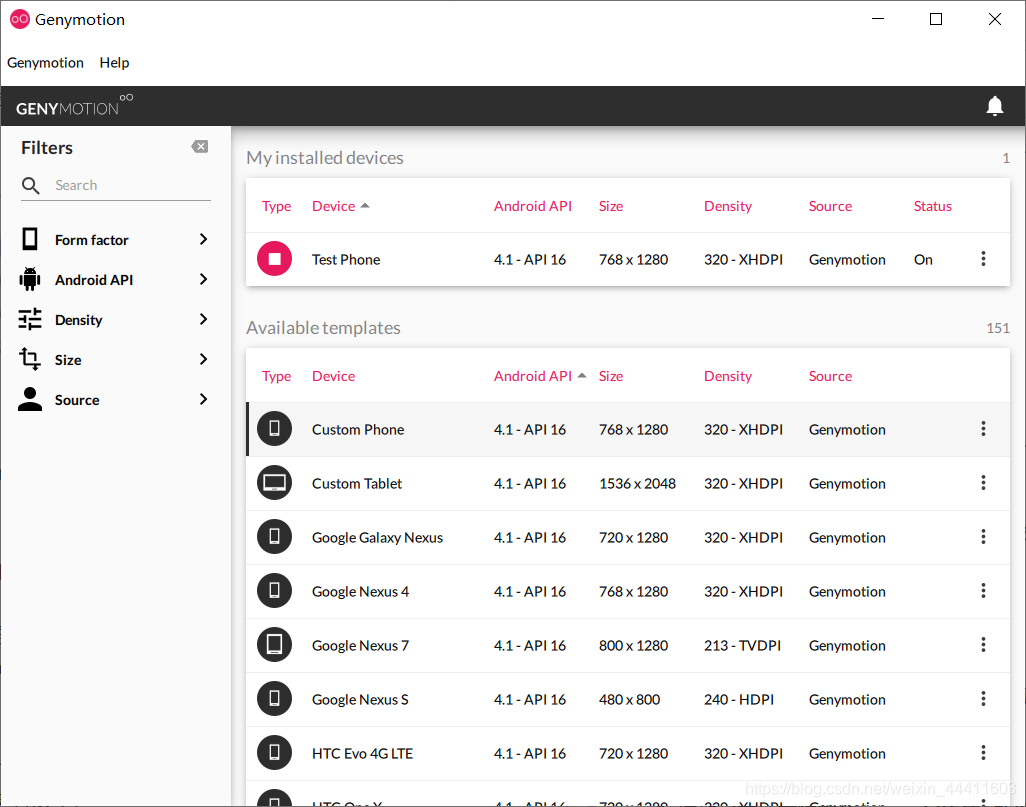Expand the Source filter chevron
Screen dimensions: 1026x807
203,399
